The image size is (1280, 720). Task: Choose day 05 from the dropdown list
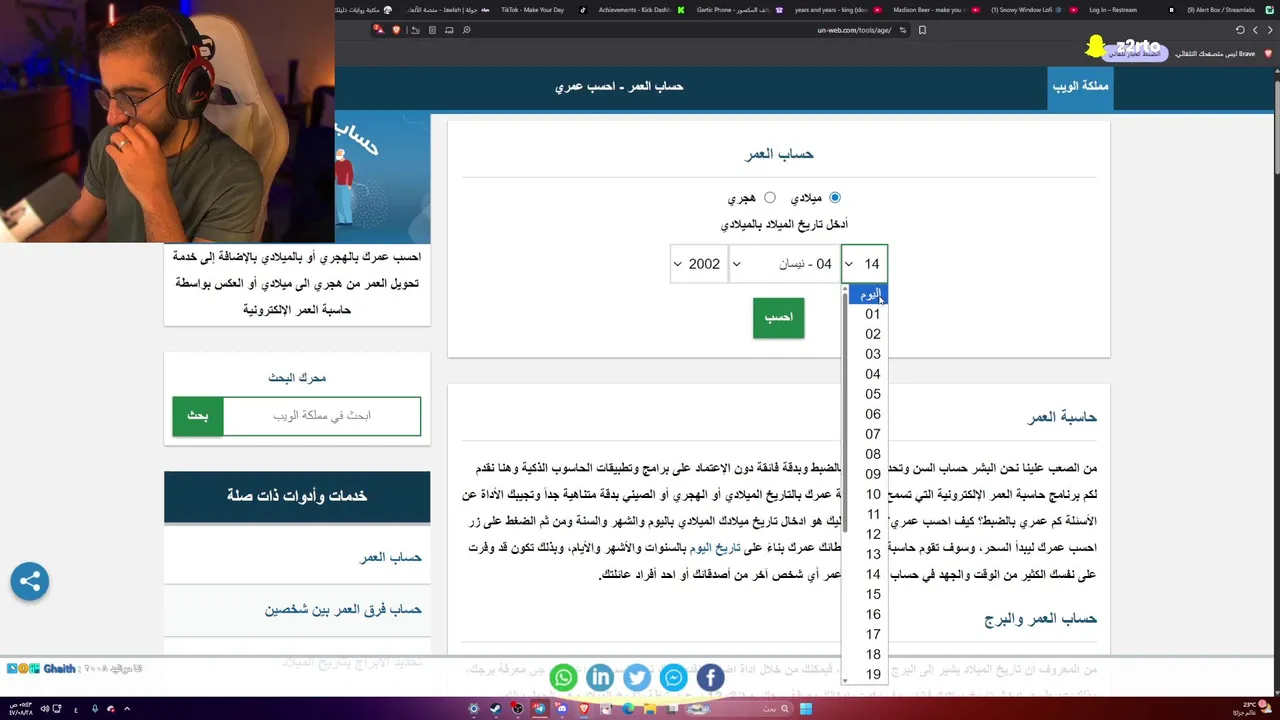(x=867, y=394)
